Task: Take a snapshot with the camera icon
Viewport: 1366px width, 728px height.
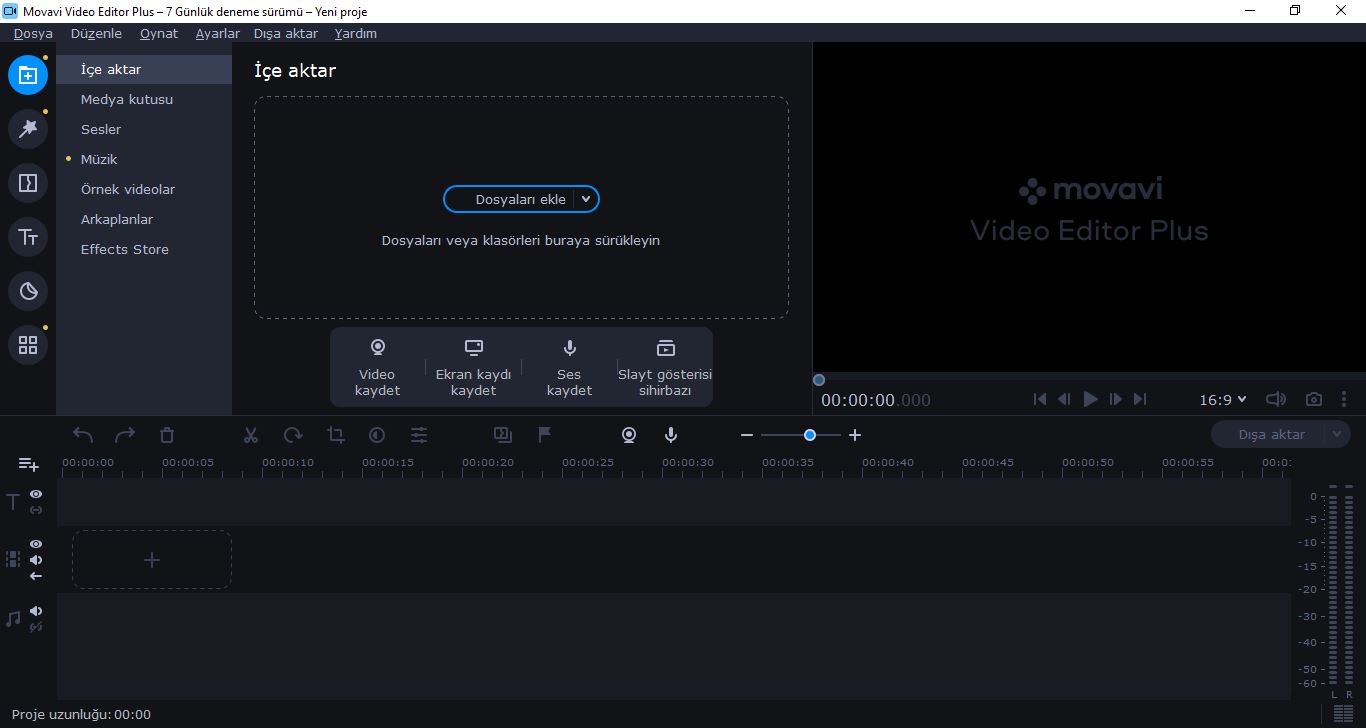Action: pos(1314,399)
